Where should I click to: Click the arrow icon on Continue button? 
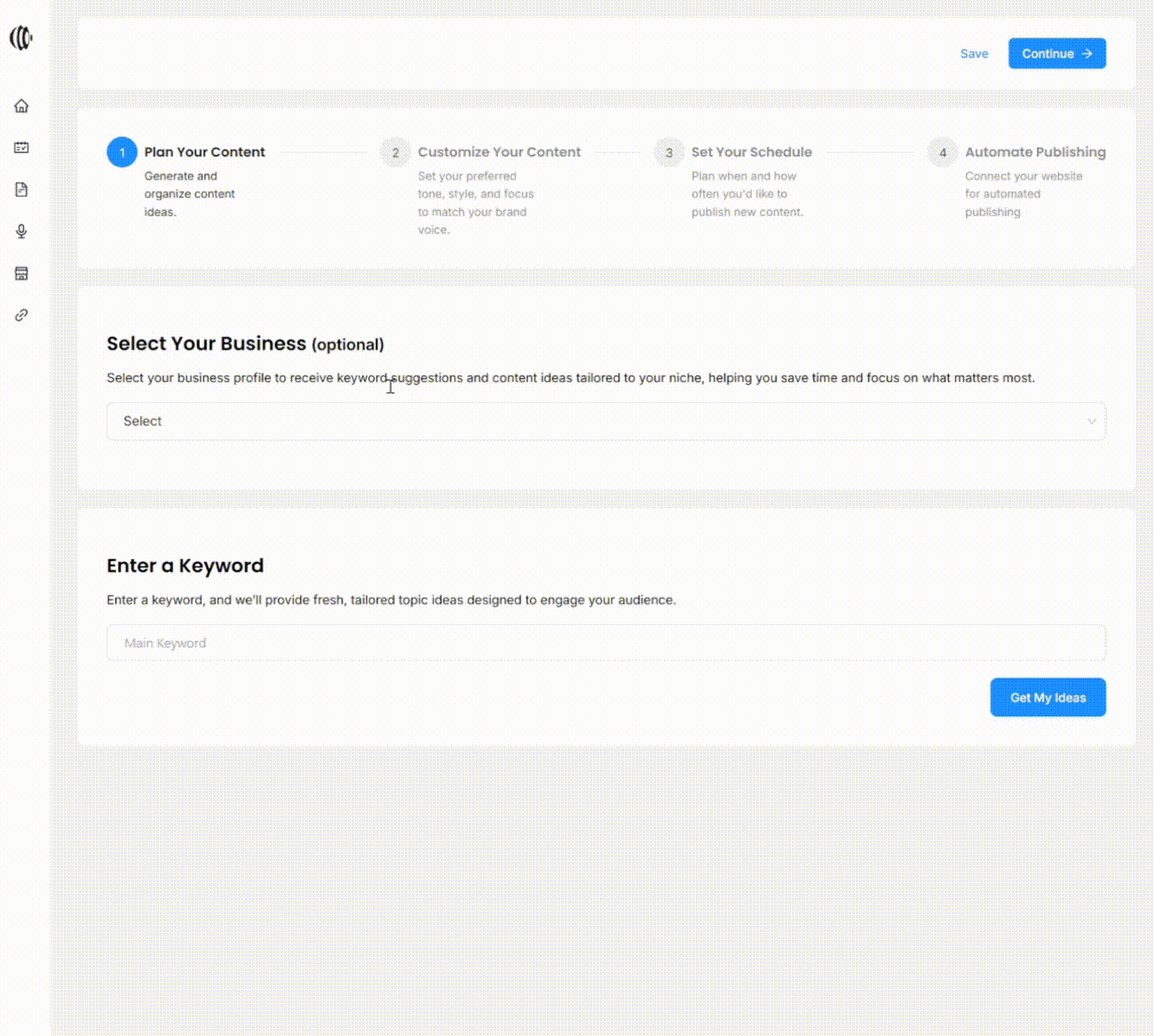pyautogui.click(x=1087, y=54)
